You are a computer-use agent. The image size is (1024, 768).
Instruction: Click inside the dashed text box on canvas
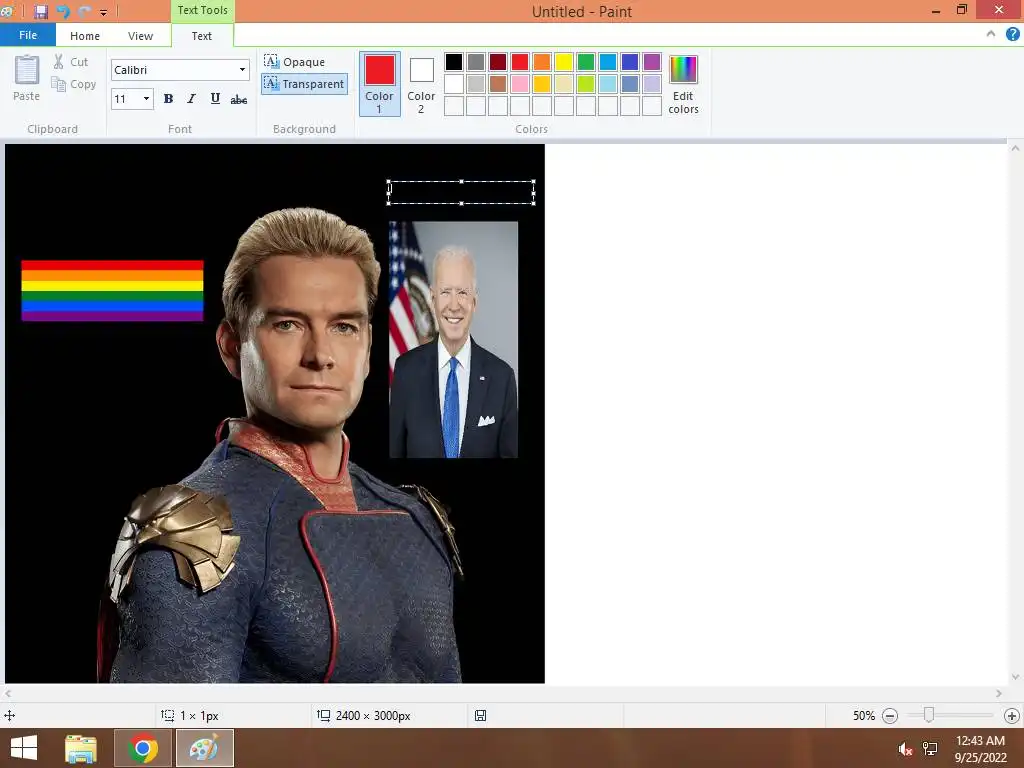(461, 193)
